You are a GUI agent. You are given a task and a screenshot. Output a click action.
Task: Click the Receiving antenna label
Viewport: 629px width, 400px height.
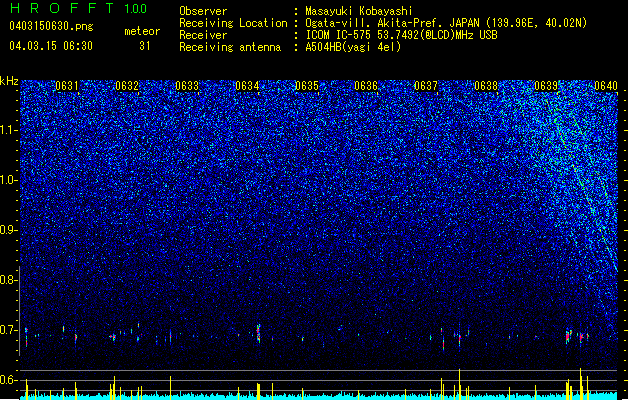230,47
